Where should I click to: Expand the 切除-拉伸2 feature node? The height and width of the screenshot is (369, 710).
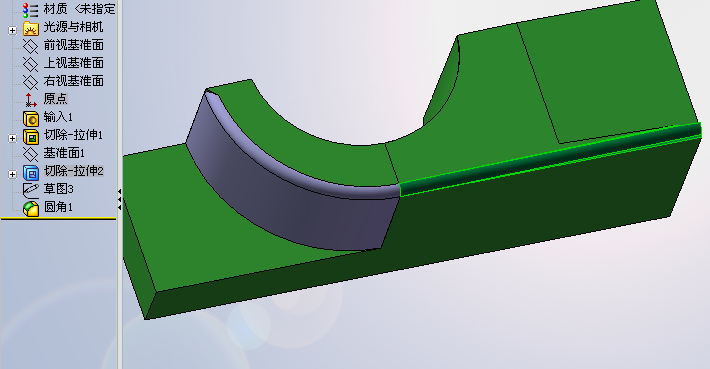[x=13, y=174]
